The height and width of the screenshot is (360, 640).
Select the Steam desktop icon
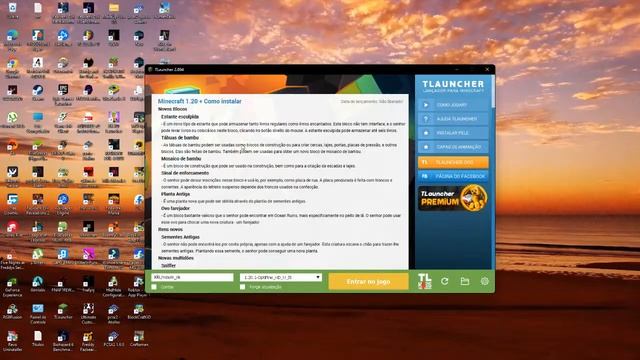coord(38,93)
